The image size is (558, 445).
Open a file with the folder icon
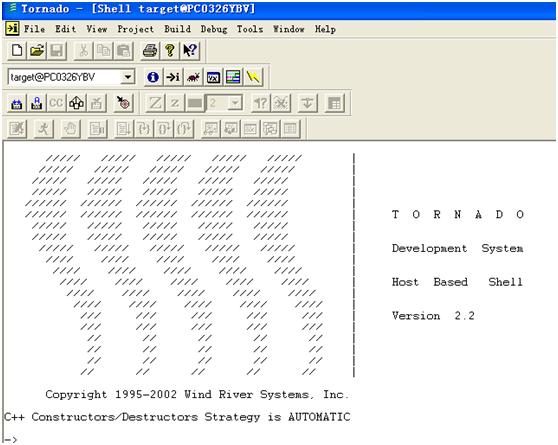click(x=37, y=51)
